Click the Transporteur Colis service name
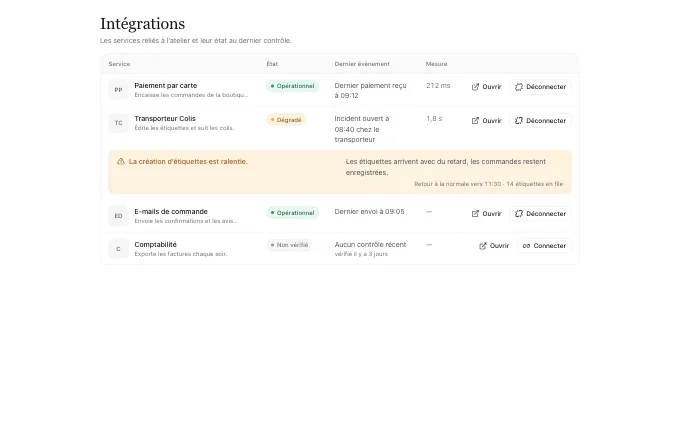Image resolution: width=680 pixels, height=425 pixels. click(165, 118)
